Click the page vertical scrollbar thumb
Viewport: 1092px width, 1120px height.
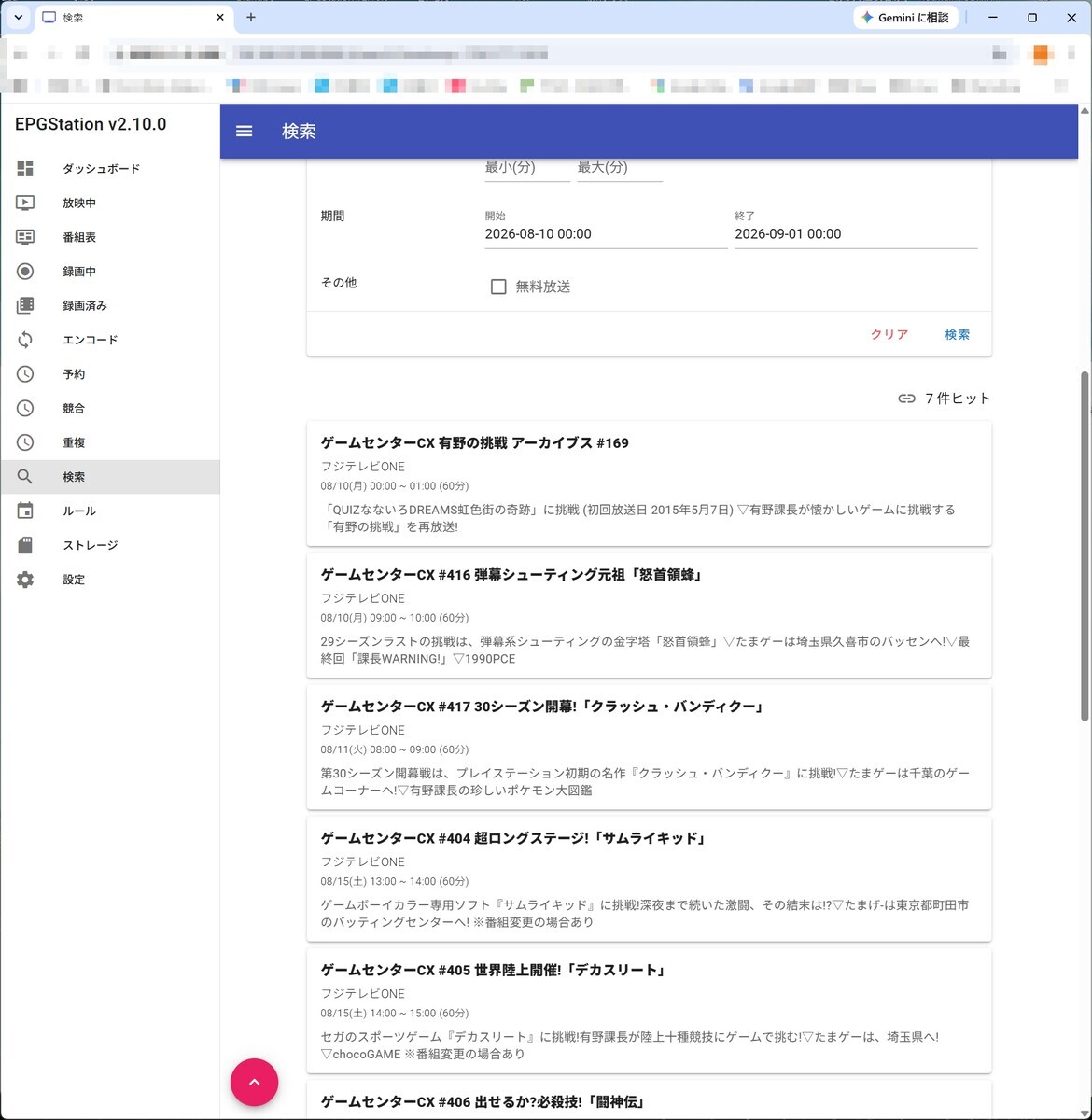1085,546
